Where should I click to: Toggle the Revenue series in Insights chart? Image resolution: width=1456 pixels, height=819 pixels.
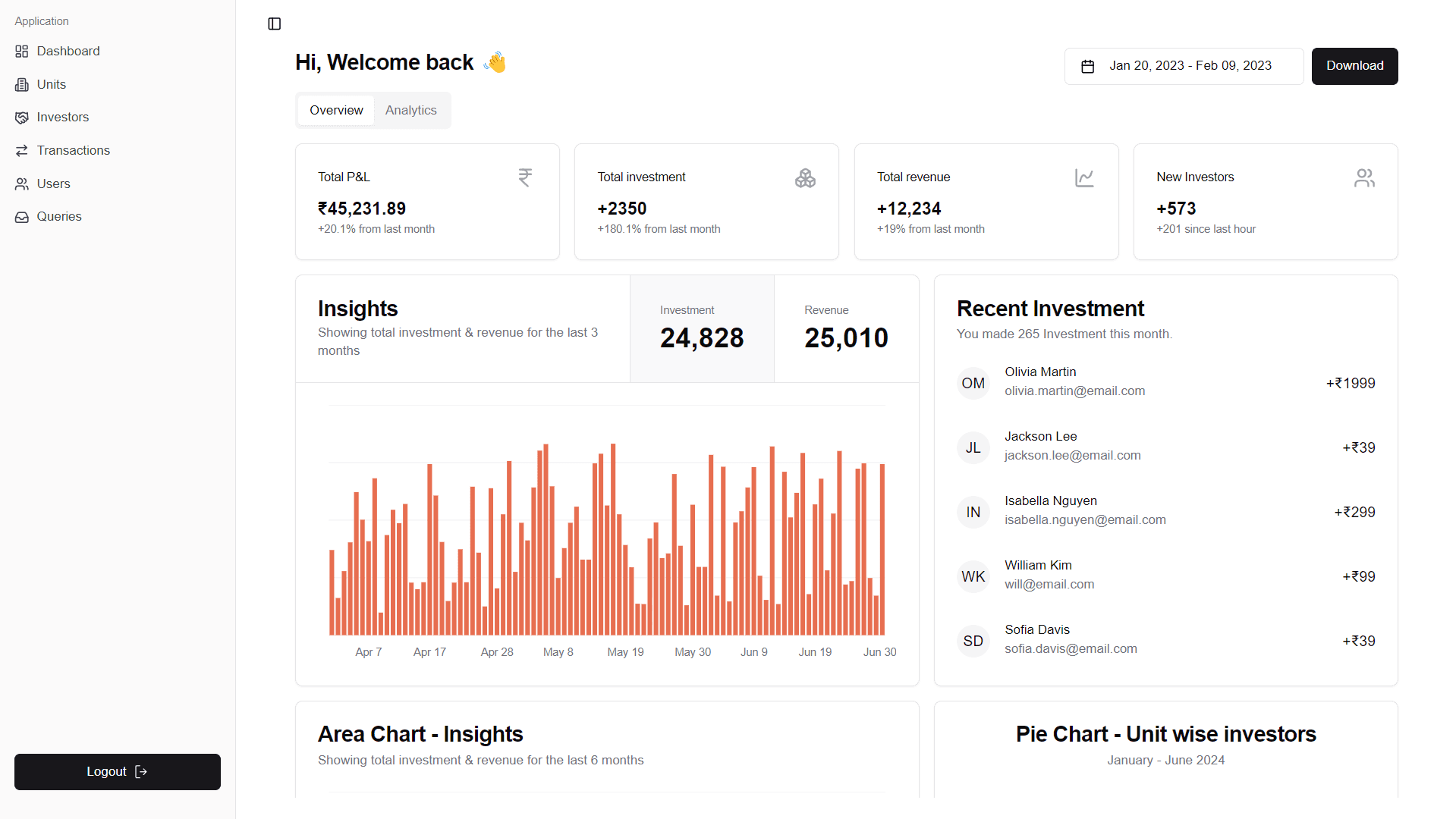(x=846, y=329)
